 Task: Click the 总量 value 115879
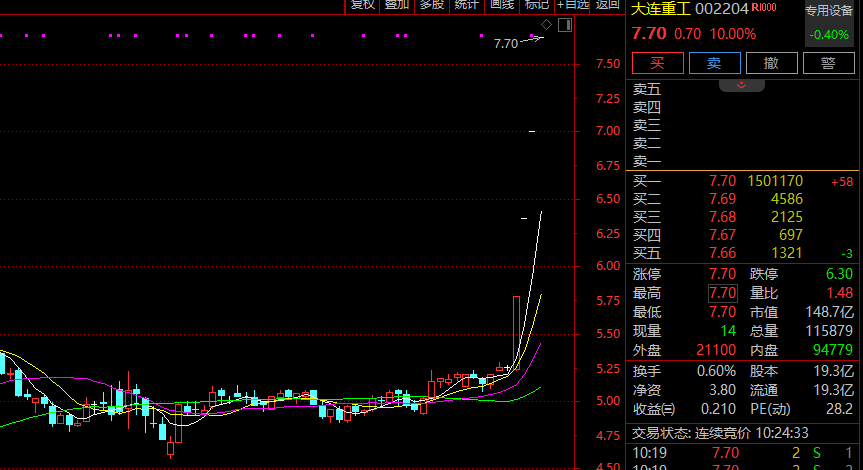[x=829, y=331]
